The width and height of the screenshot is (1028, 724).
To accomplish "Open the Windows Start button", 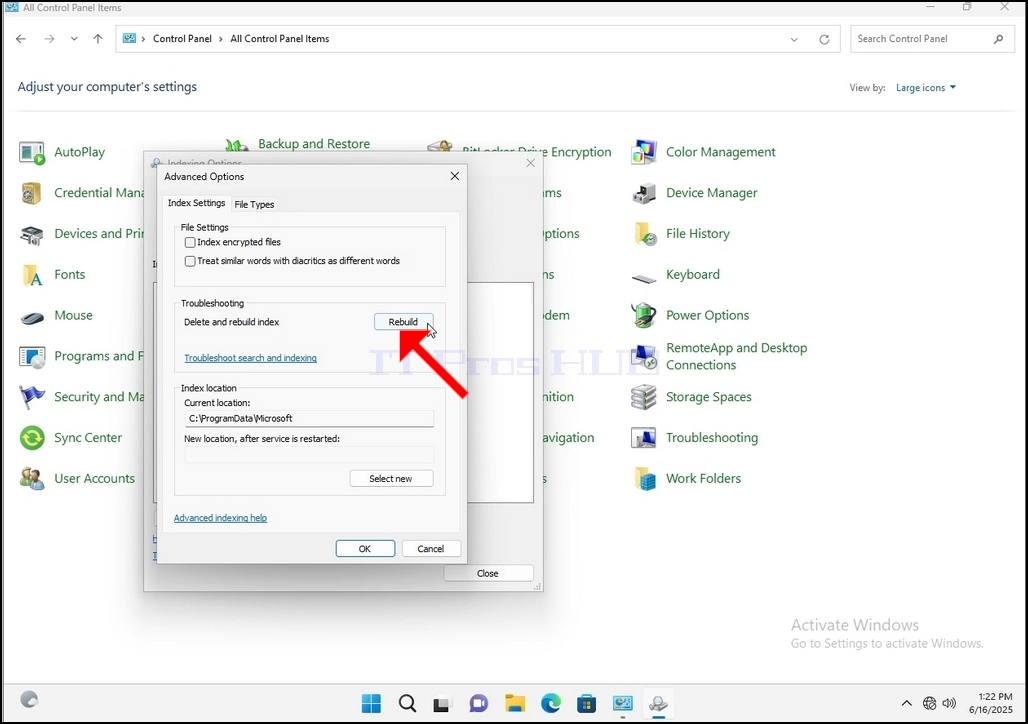I will [x=371, y=704].
